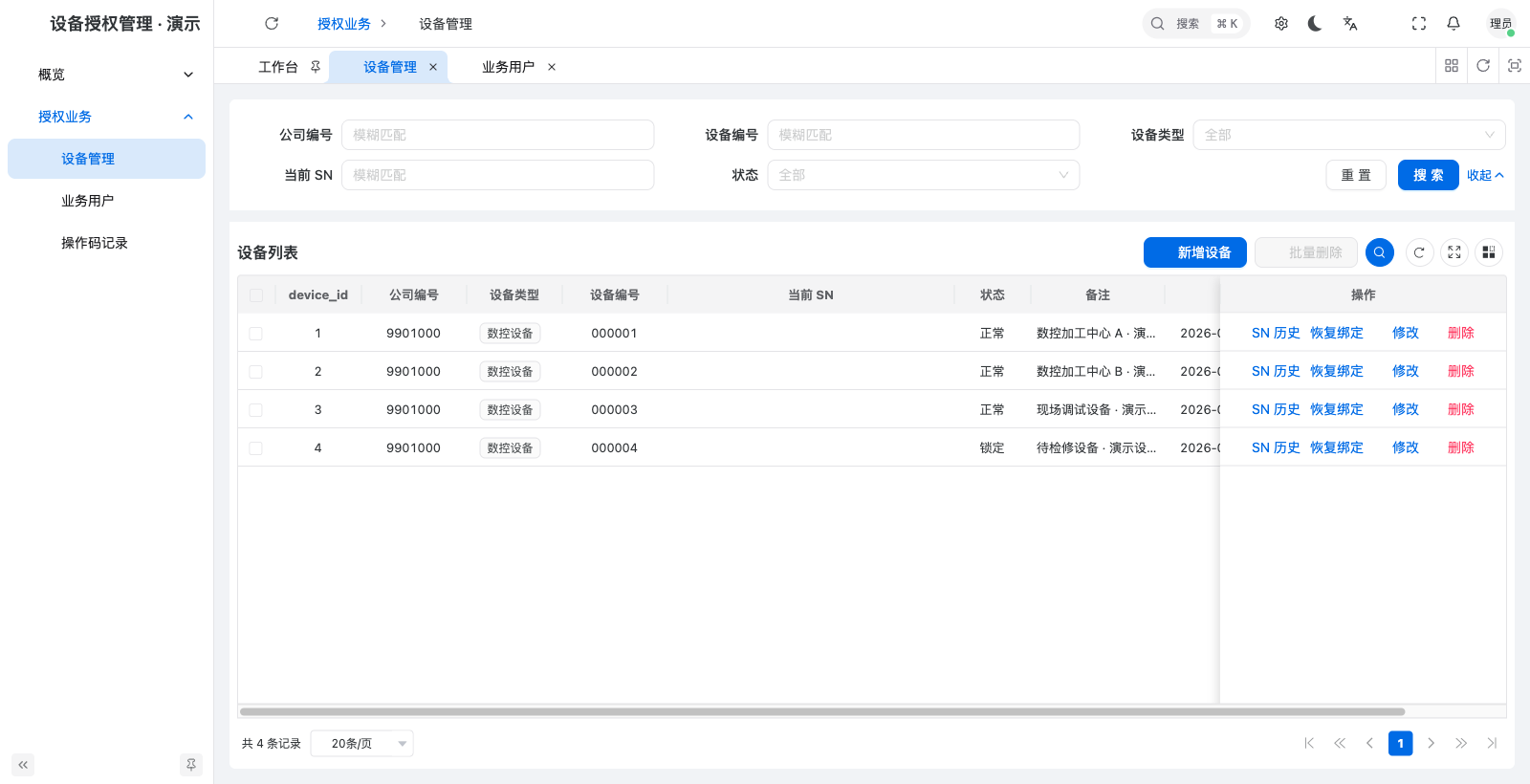Go to last page icon
The image size is (1530, 784).
(x=1492, y=743)
